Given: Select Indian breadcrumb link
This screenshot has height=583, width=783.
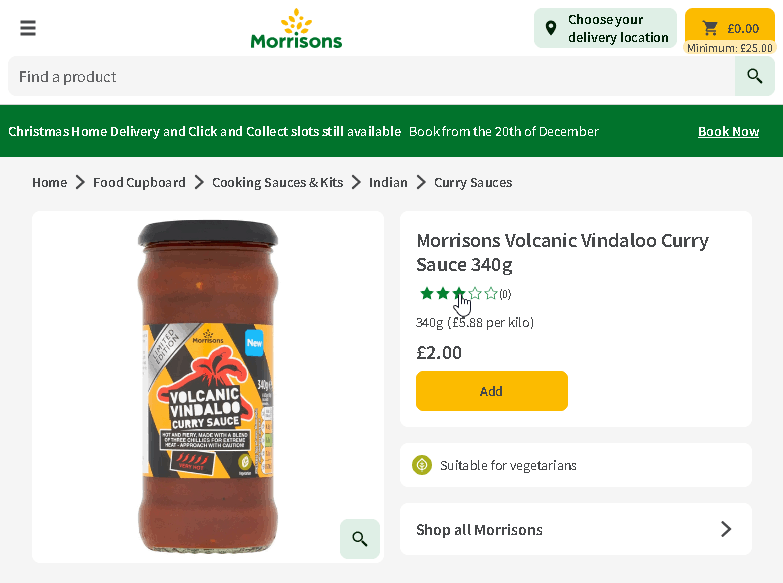Looking at the screenshot, I should pyautogui.click(x=388, y=182).
